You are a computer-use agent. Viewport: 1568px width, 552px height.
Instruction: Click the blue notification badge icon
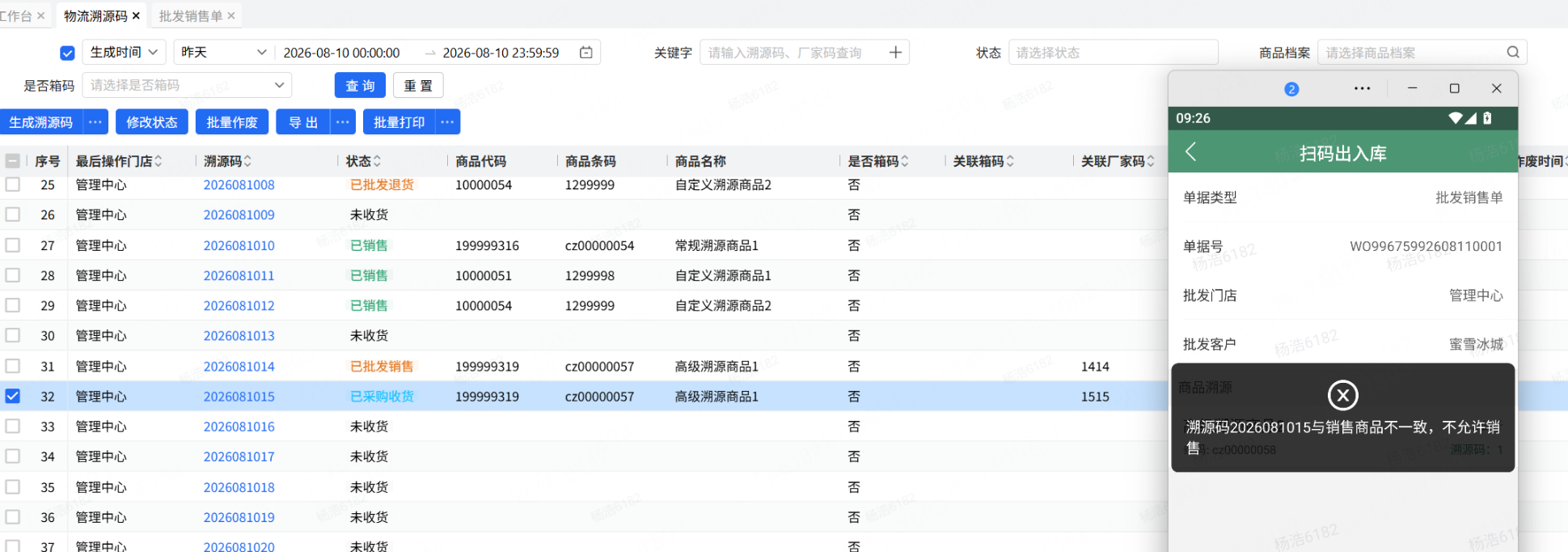point(1291,89)
